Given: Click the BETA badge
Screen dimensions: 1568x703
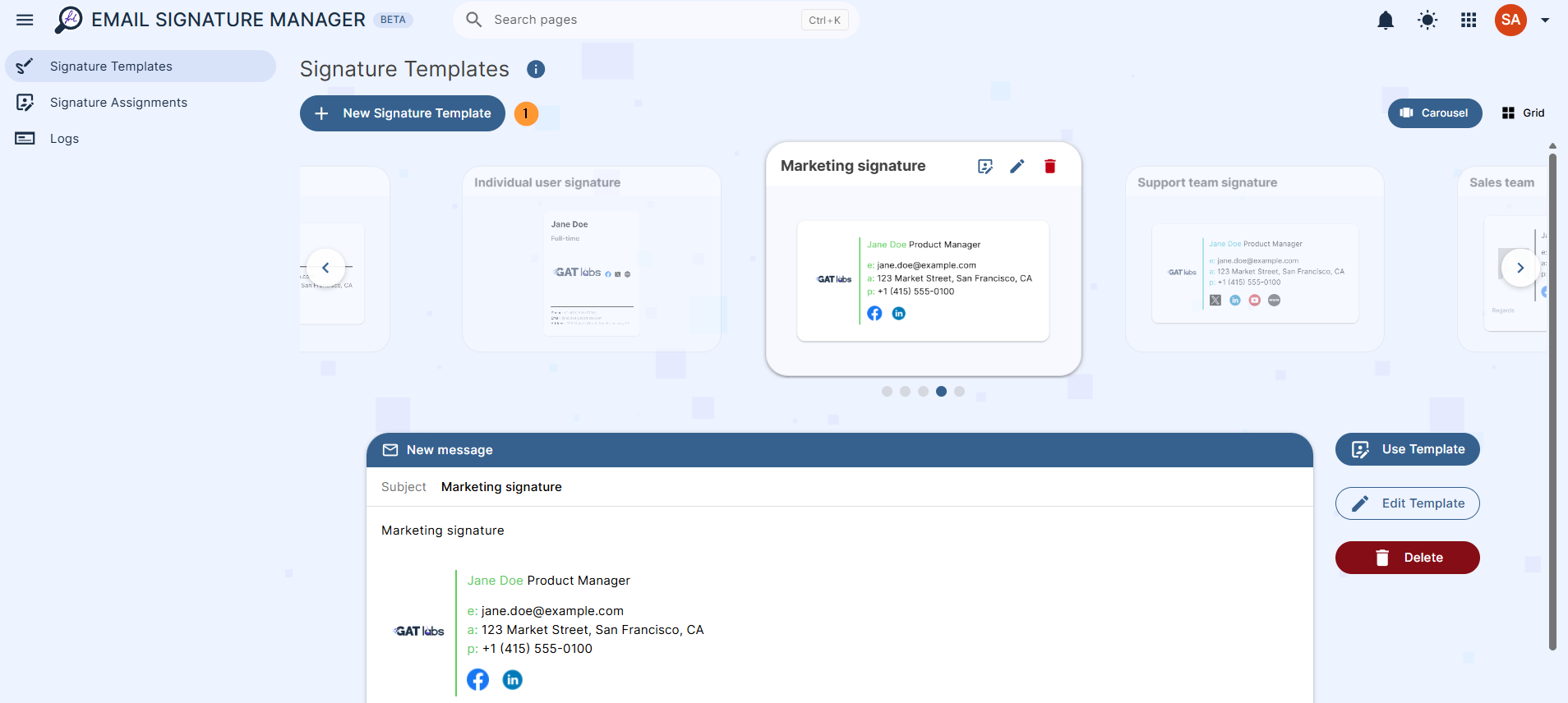Looking at the screenshot, I should pyautogui.click(x=393, y=20).
